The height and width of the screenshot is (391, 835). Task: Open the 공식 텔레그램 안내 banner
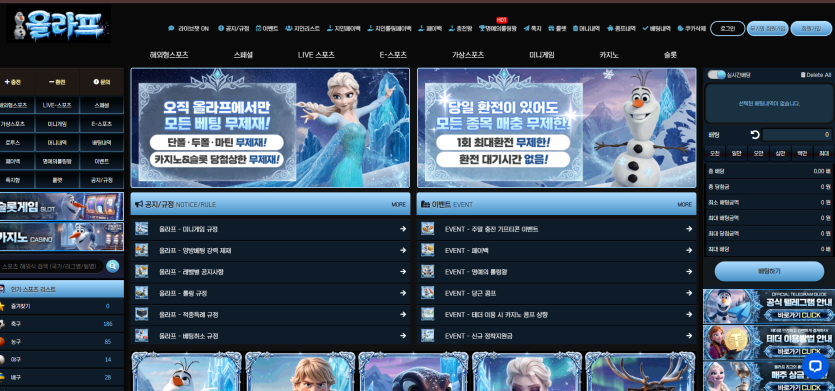click(769, 306)
